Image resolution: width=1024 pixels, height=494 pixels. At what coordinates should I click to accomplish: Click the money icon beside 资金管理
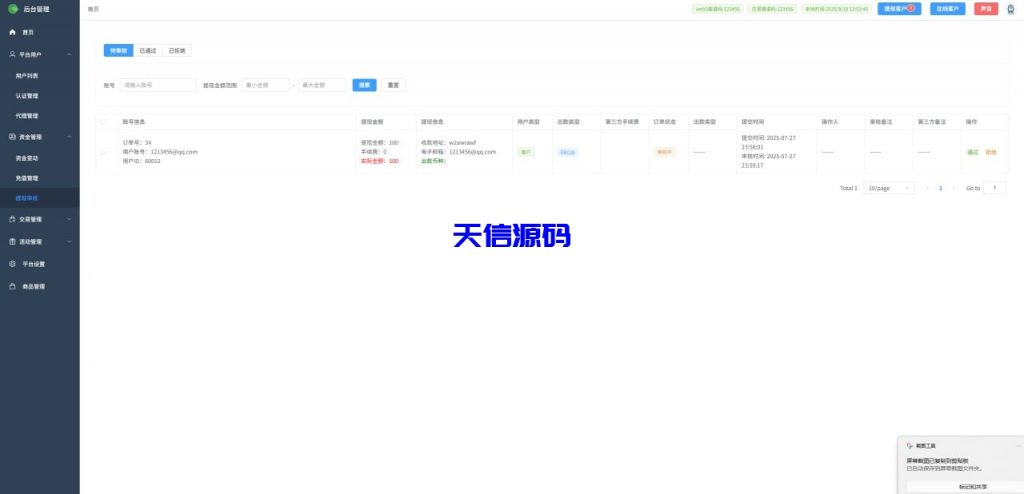click(x=12, y=136)
